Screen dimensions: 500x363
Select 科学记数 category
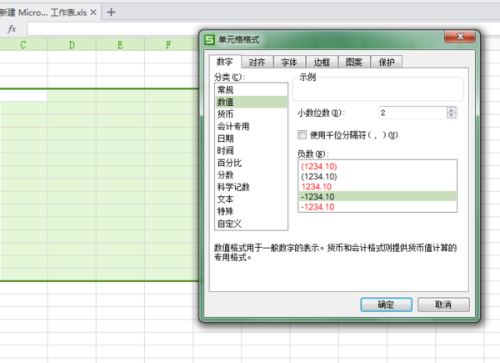(x=251, y=187)
